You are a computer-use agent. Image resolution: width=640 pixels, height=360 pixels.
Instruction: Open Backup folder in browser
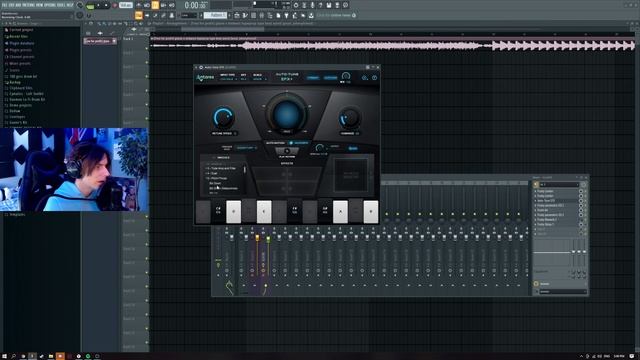pos(15,82)
